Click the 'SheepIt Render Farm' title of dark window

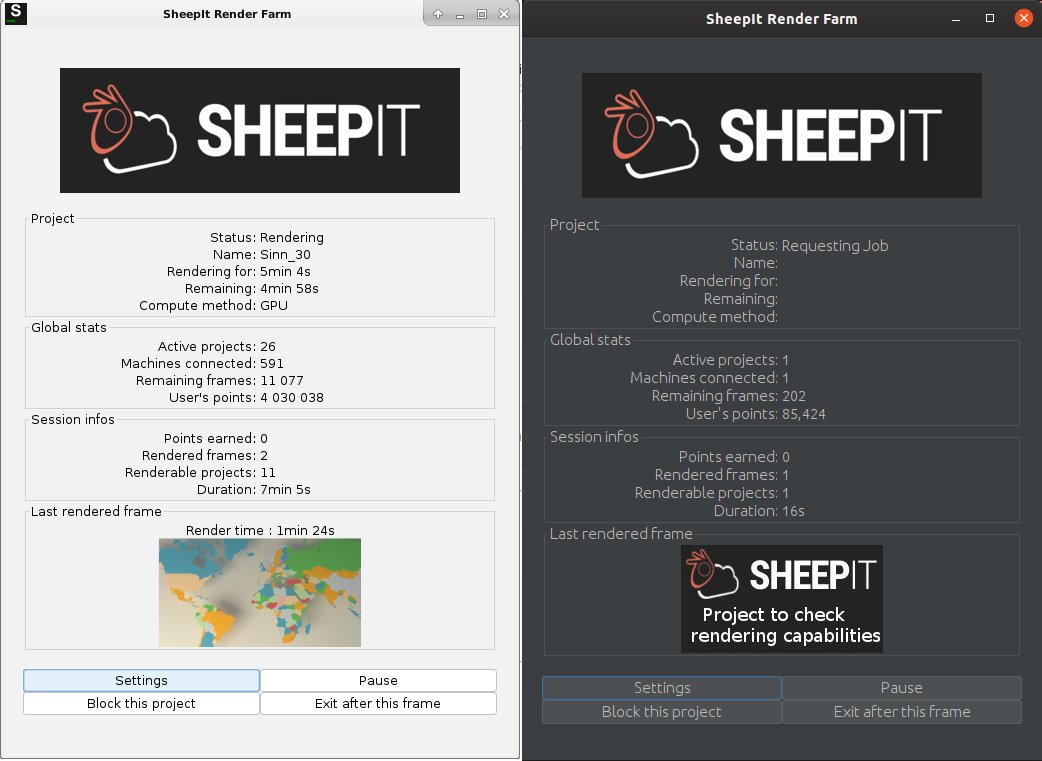pyautogui.click(x=782, y=19)
